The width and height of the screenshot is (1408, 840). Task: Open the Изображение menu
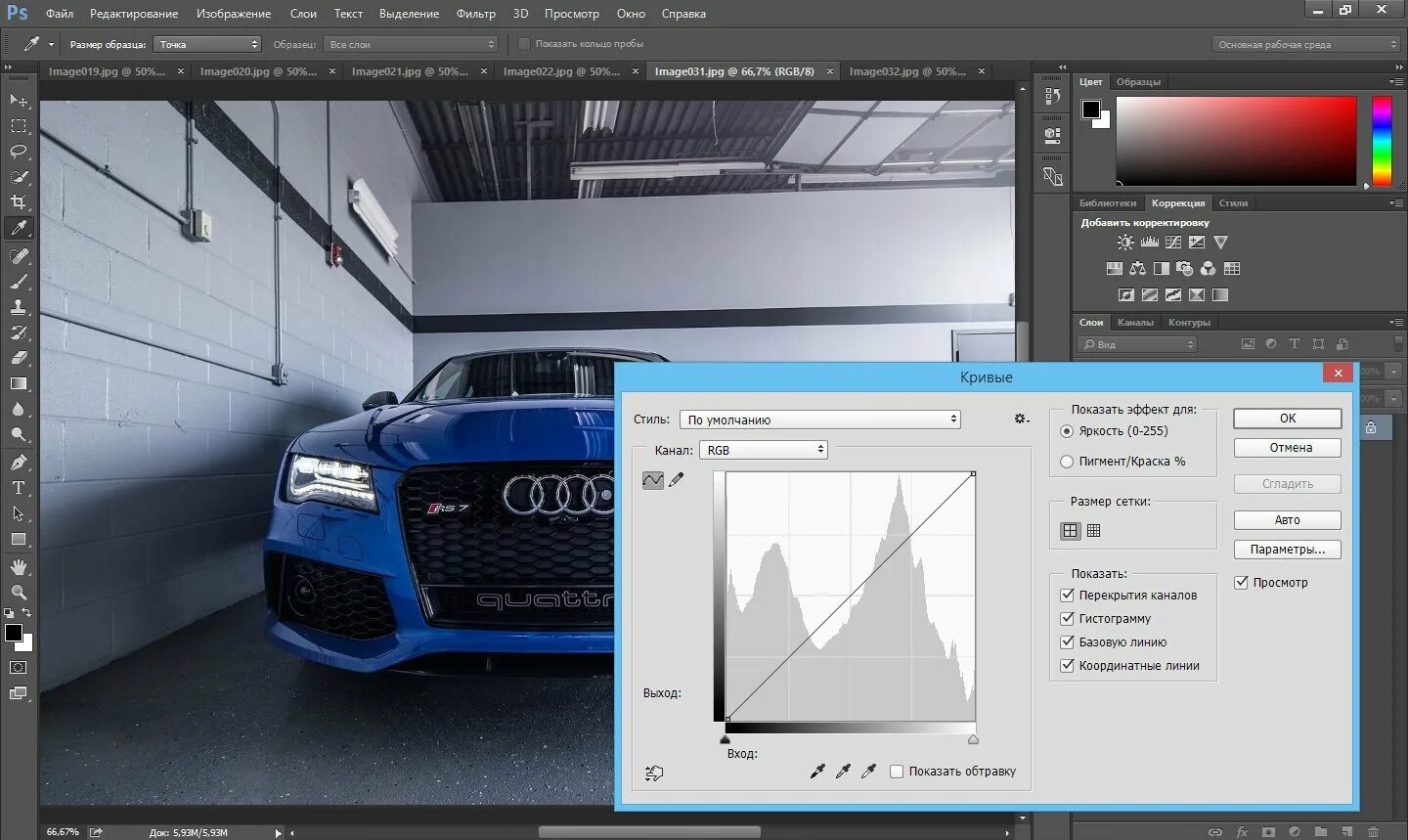[234, 14]
